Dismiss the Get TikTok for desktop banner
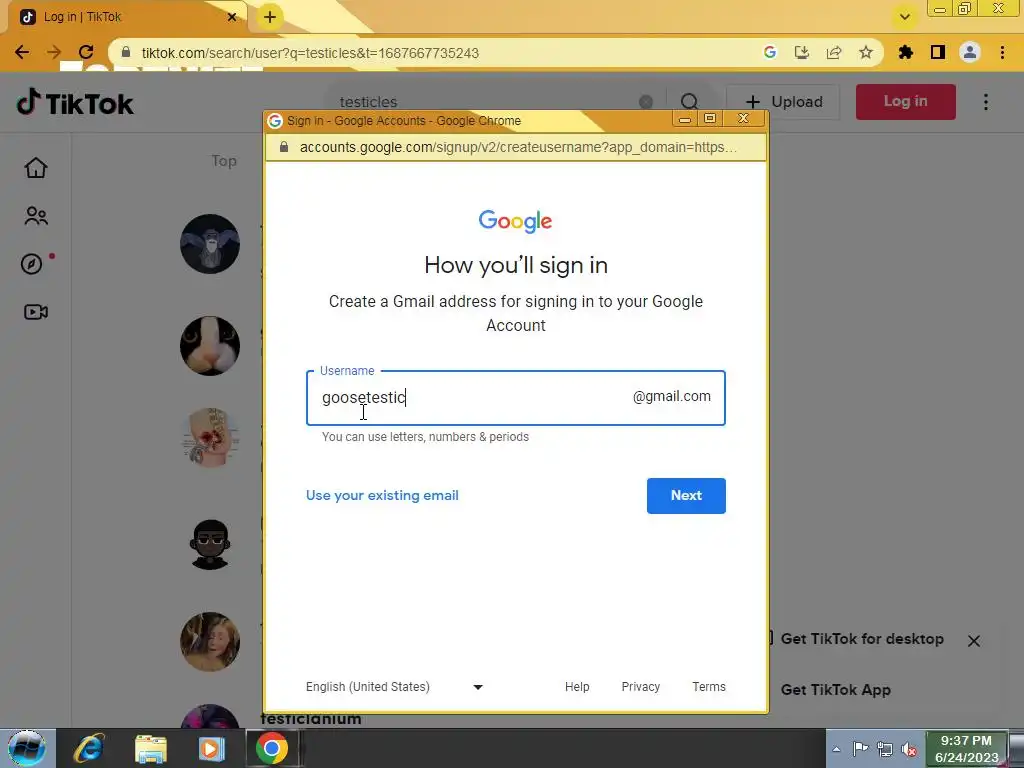Image resolution: width=1024 pixels, height=768 pixels. (974, 641)
